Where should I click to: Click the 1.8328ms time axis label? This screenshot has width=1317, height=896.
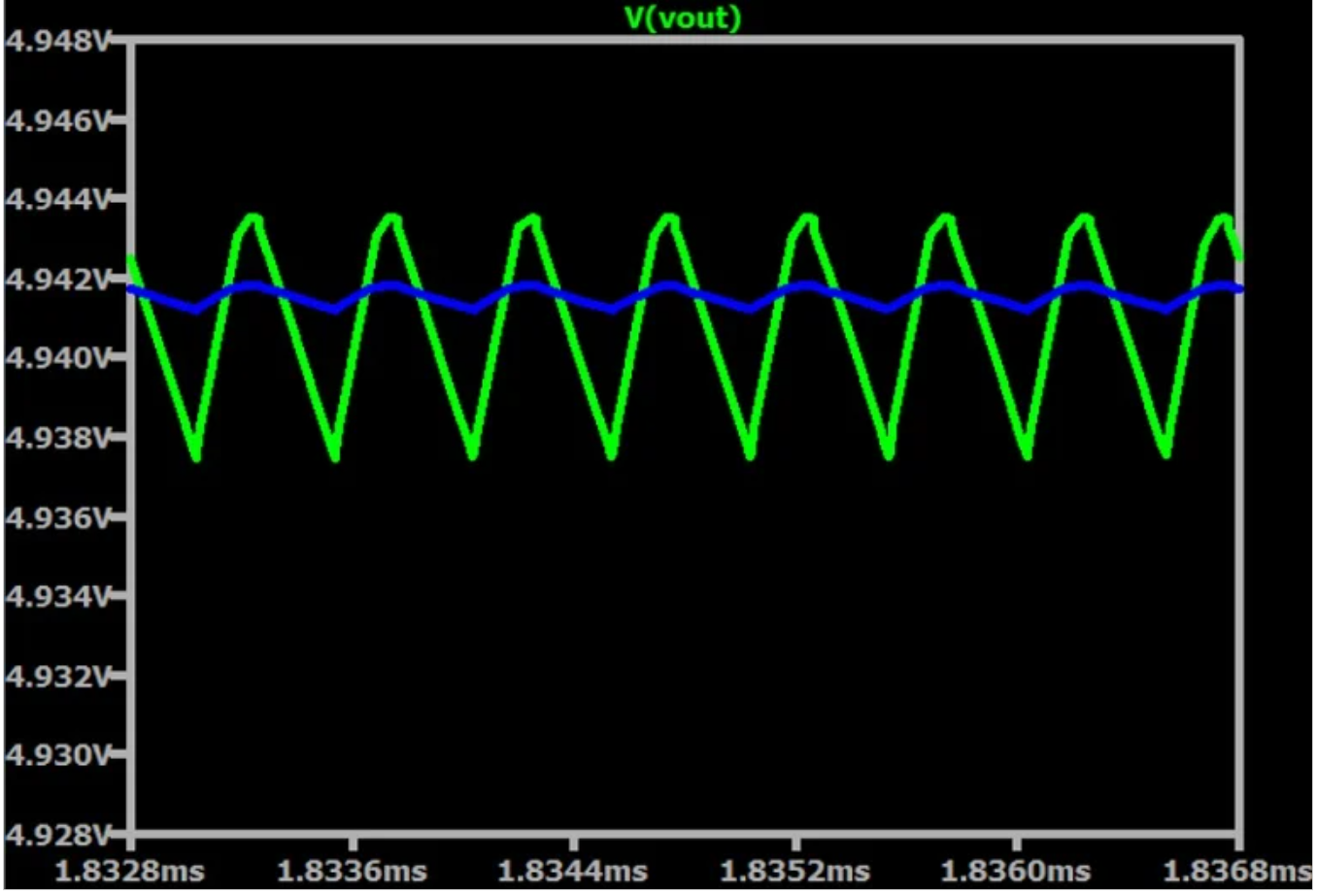coord(130,871)
